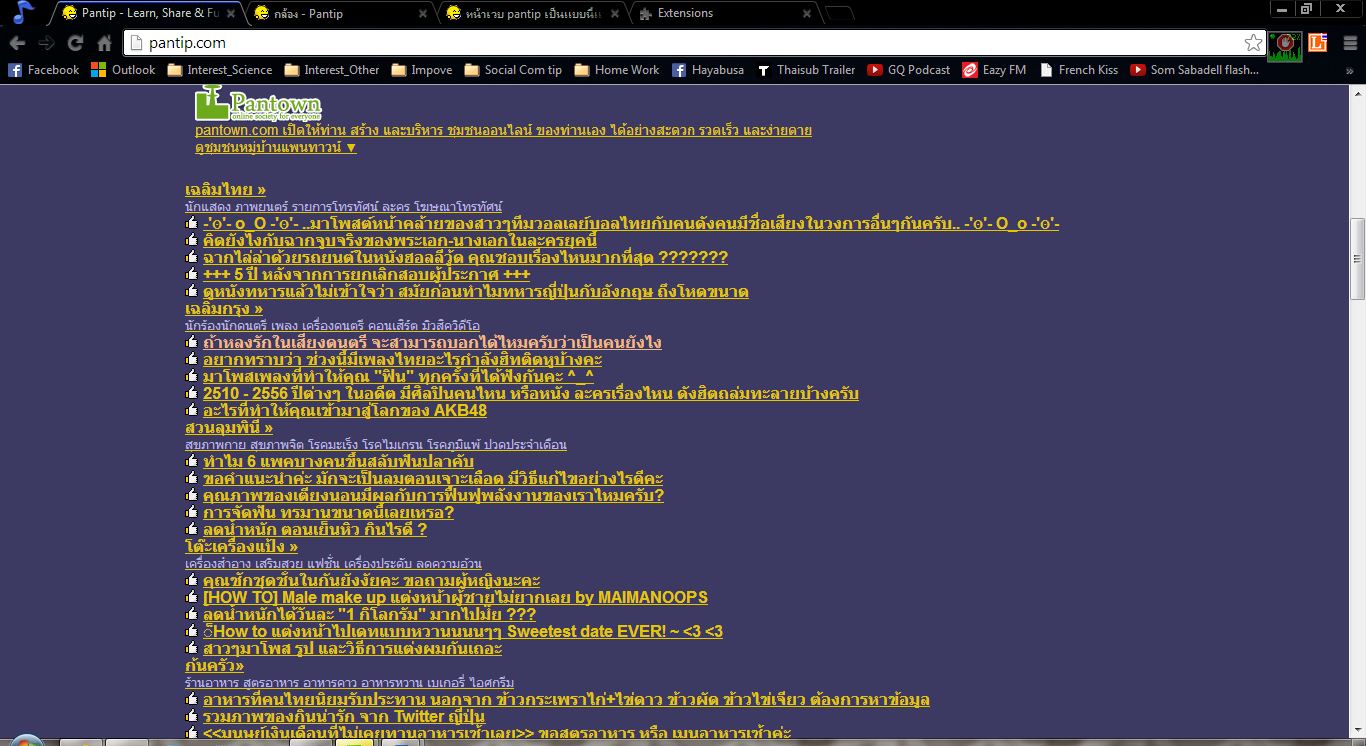Screen dimensions: 1366x746
Task: Show hidden bookmarks with the » chevron
Action: click(x=1350, y=70)
